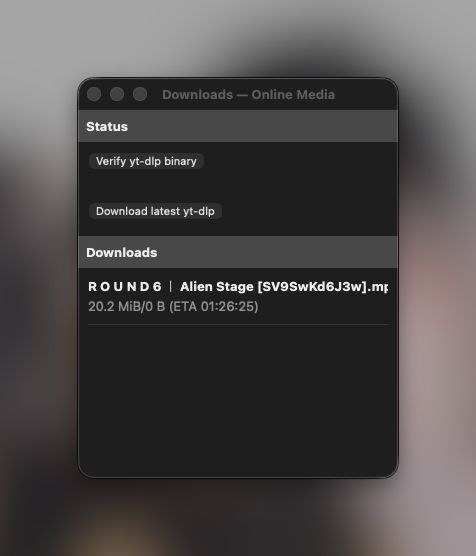
Task: Select the ROUND 6 Alien Stage download entry
Action: [x=238, y=296]
